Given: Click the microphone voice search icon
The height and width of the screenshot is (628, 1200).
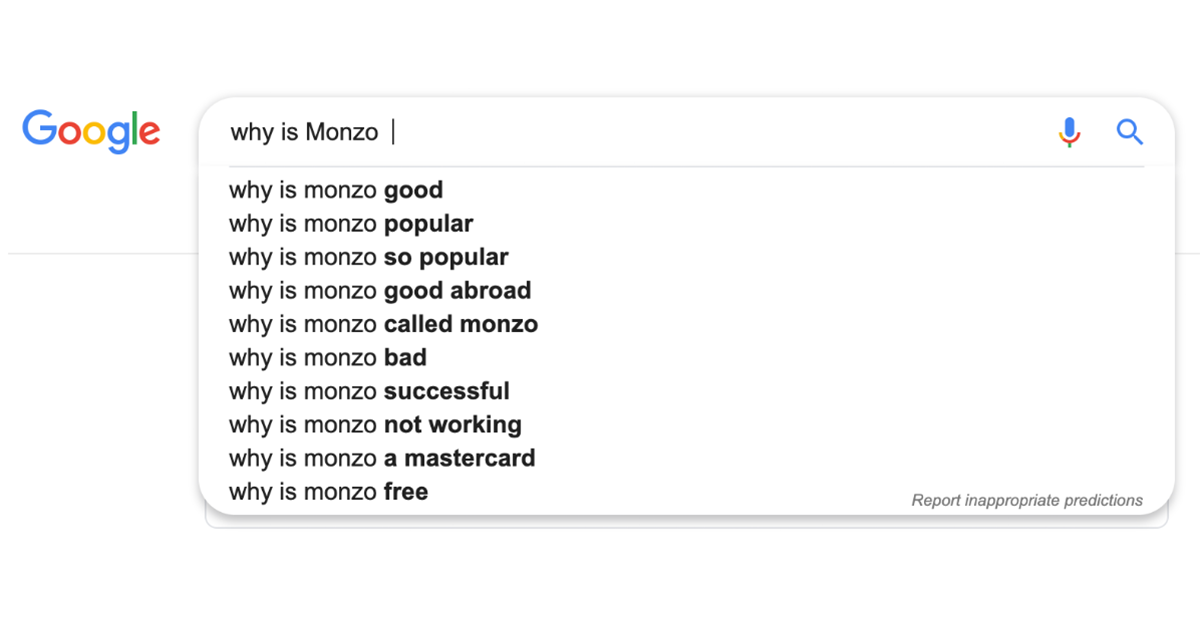Looking at the screenshot, I should click(1069, 131).
